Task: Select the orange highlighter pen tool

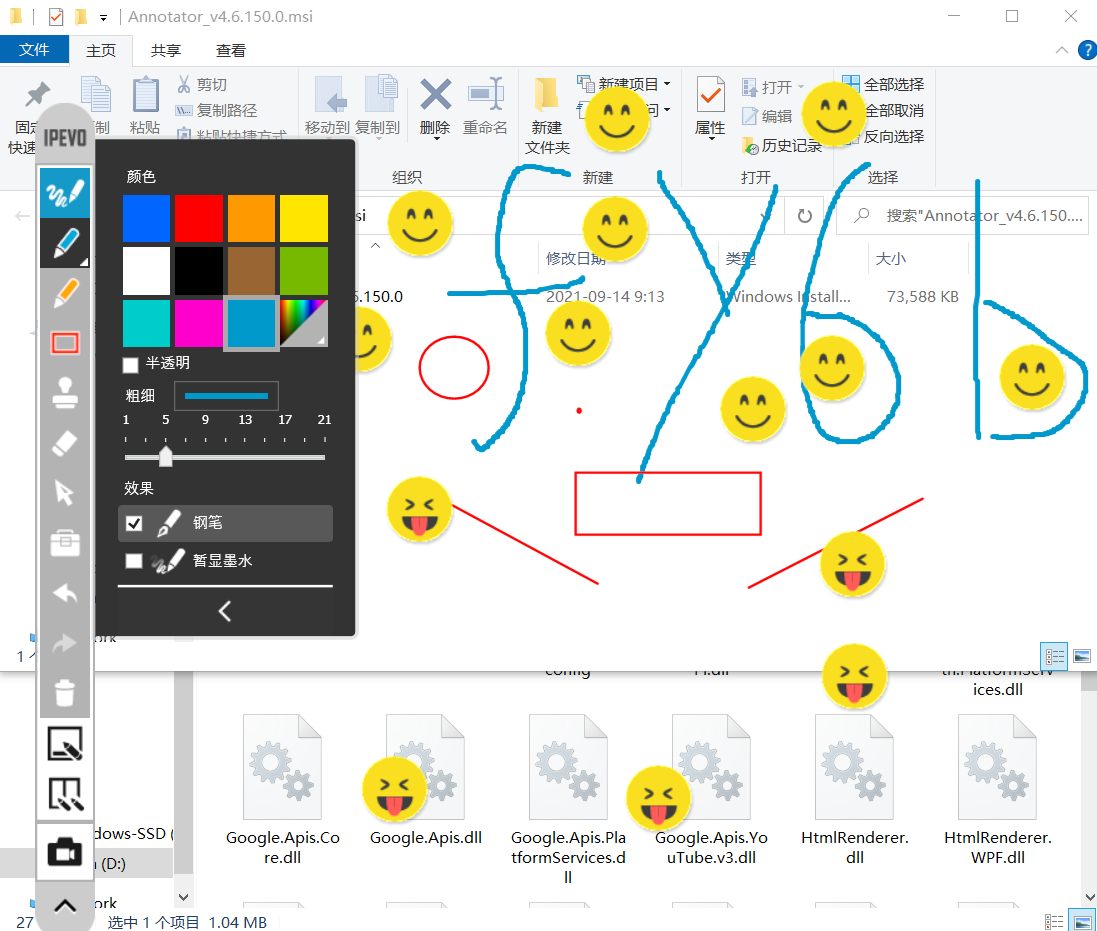Action: coord(65,293)
